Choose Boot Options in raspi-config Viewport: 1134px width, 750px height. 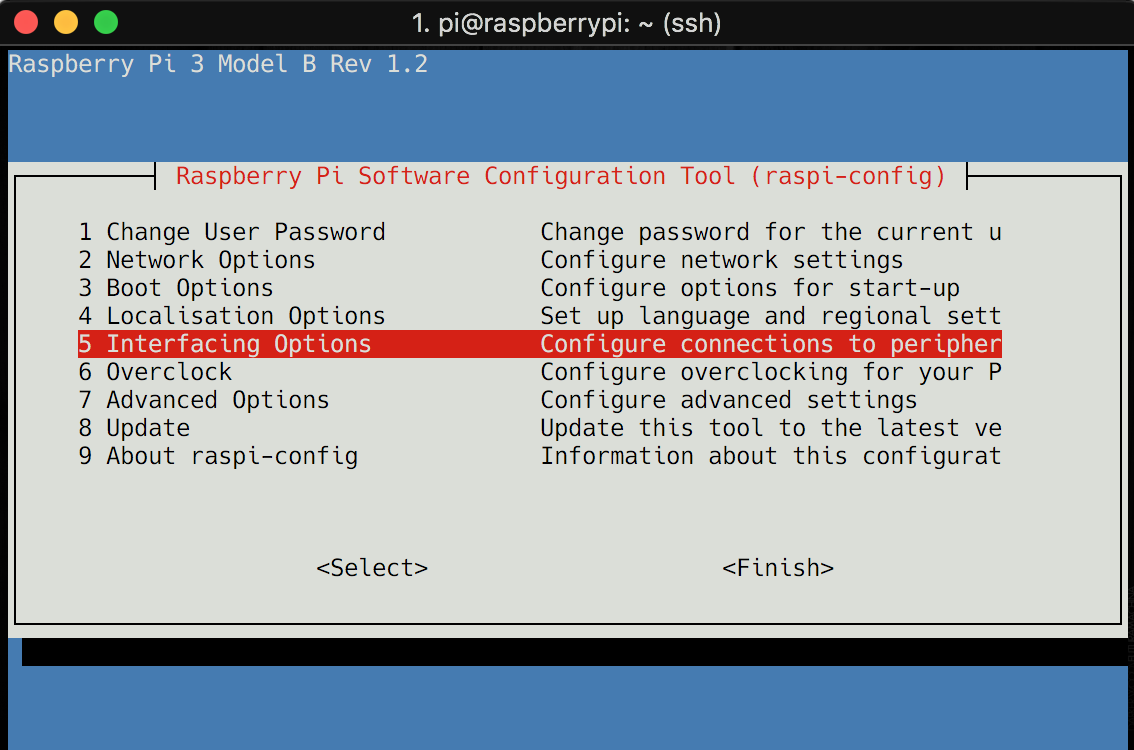click(x=540, y=288)
